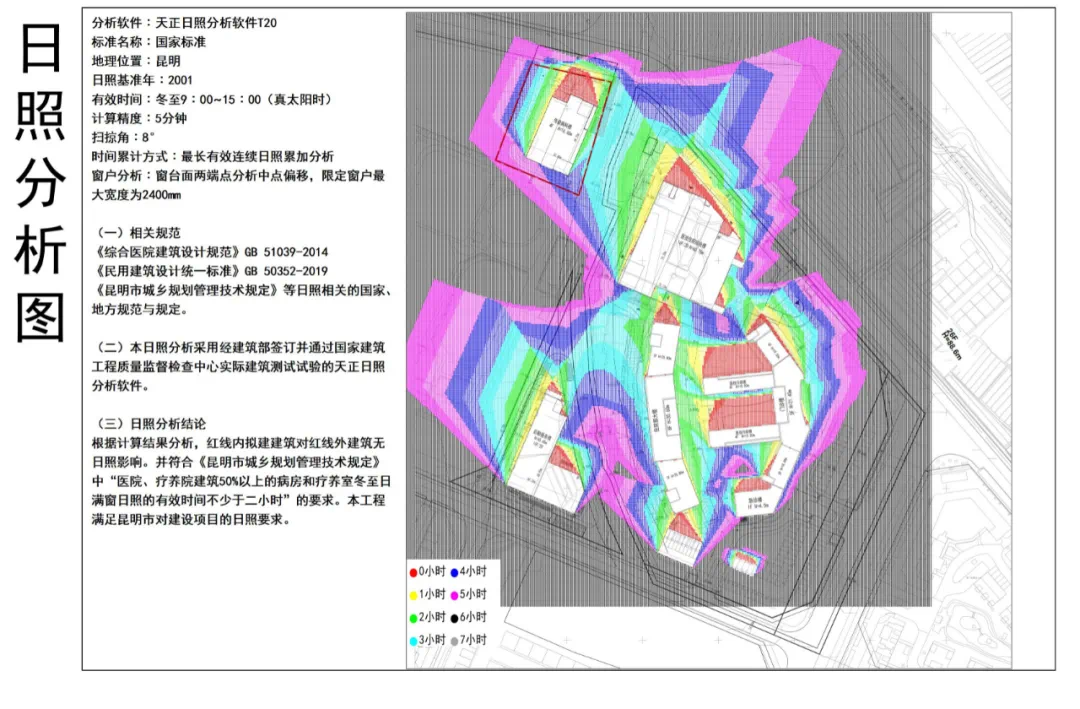The image size is (1080, 709).
Task: Click the text '地理位置：昆明'
Action: tap(136, 61)
